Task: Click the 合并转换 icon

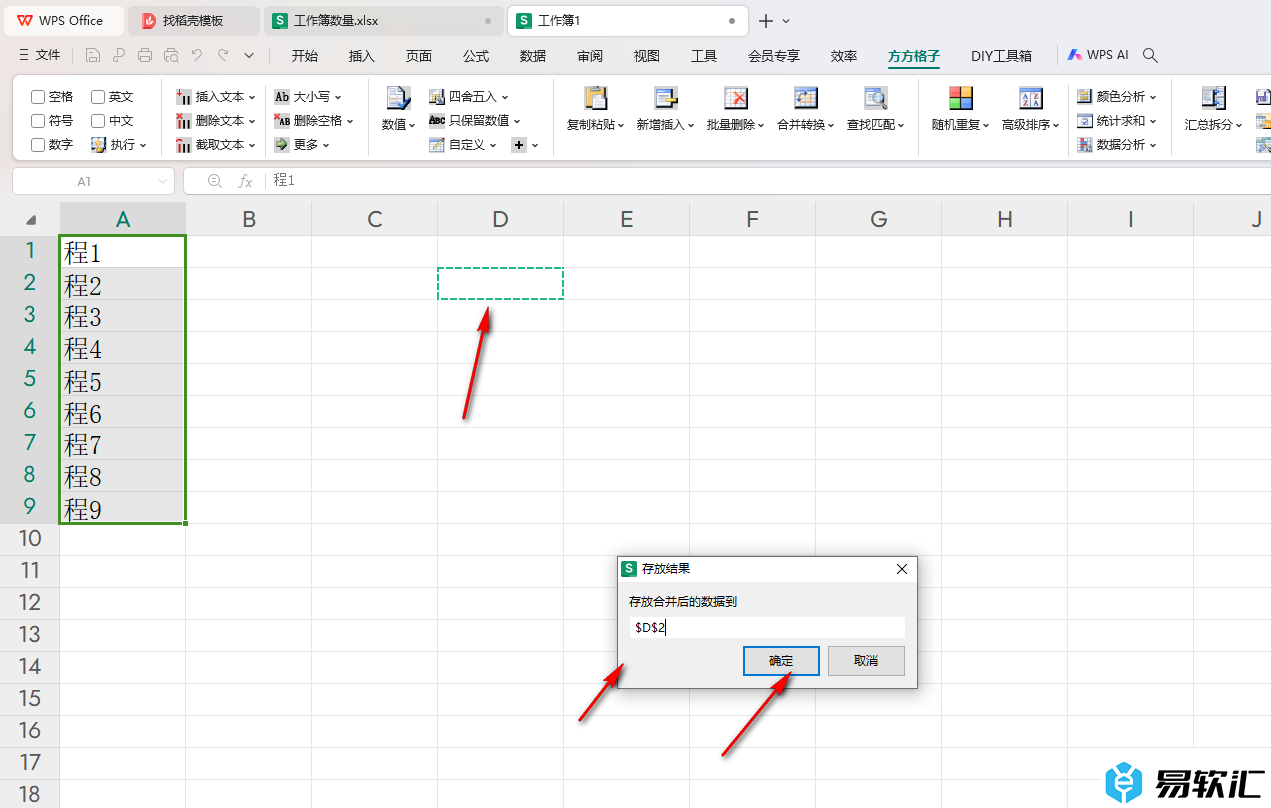Action: 806,98
